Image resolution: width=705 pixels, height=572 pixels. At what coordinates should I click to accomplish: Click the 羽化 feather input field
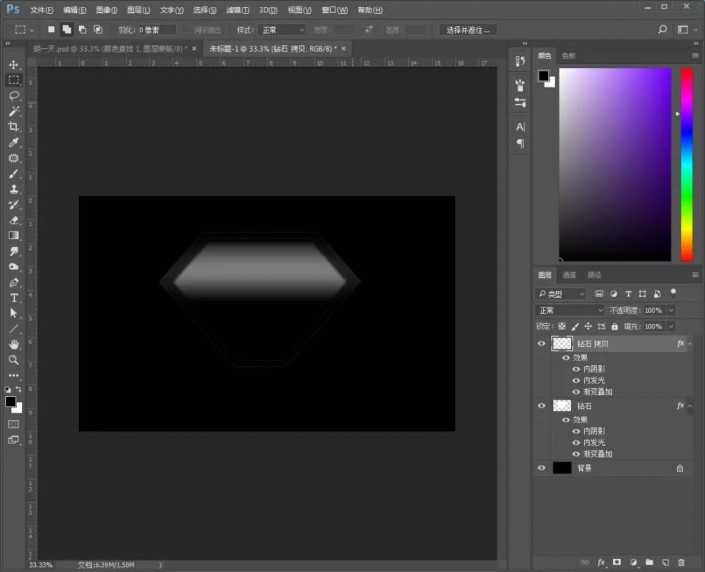[158, 30]
